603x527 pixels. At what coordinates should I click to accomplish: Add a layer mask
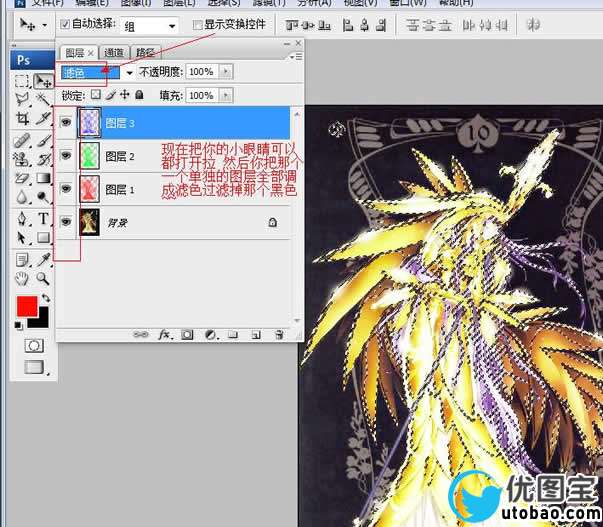pyautogui.click(x=187, y=335)
